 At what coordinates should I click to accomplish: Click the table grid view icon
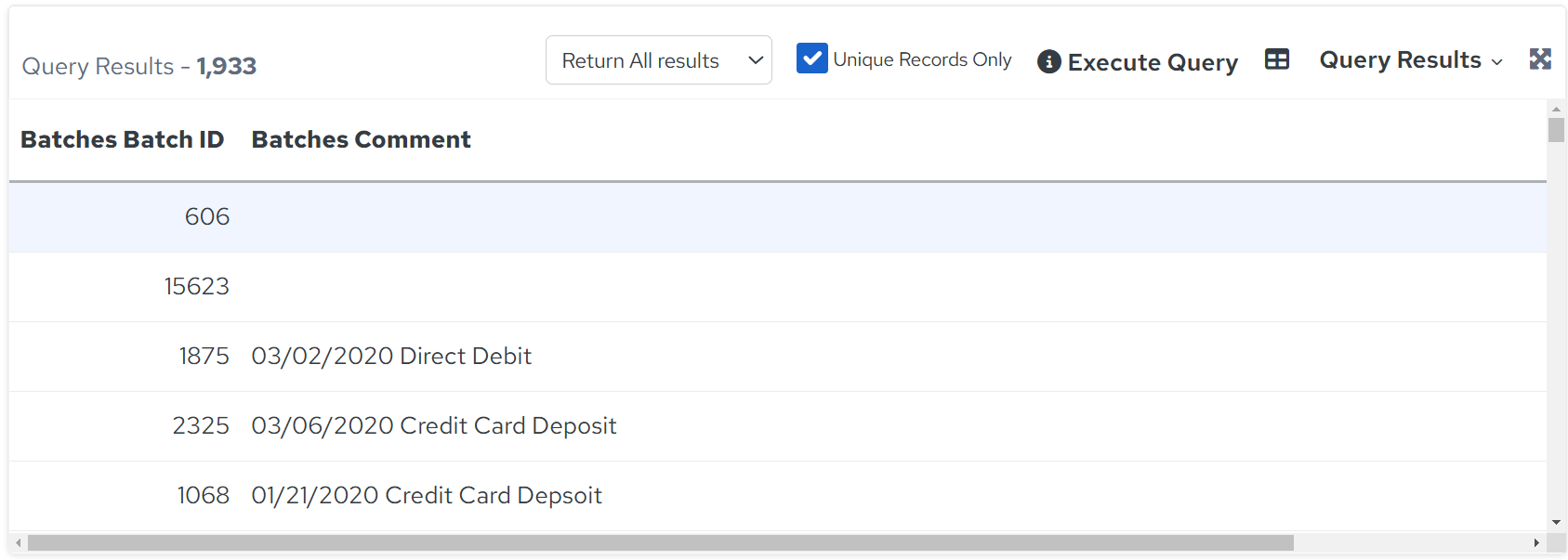point(1277,59)
